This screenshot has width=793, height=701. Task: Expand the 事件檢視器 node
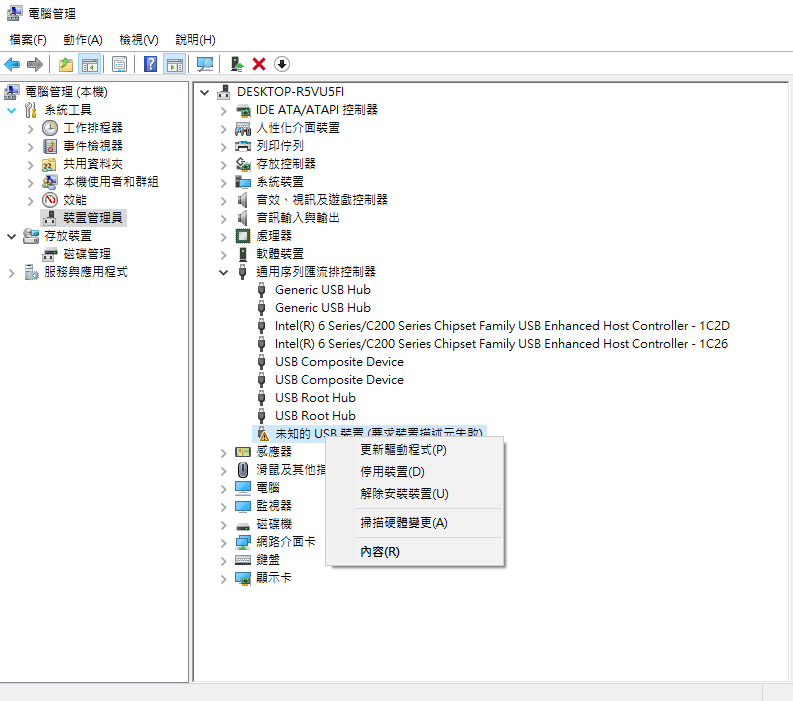tap(30, 147)
